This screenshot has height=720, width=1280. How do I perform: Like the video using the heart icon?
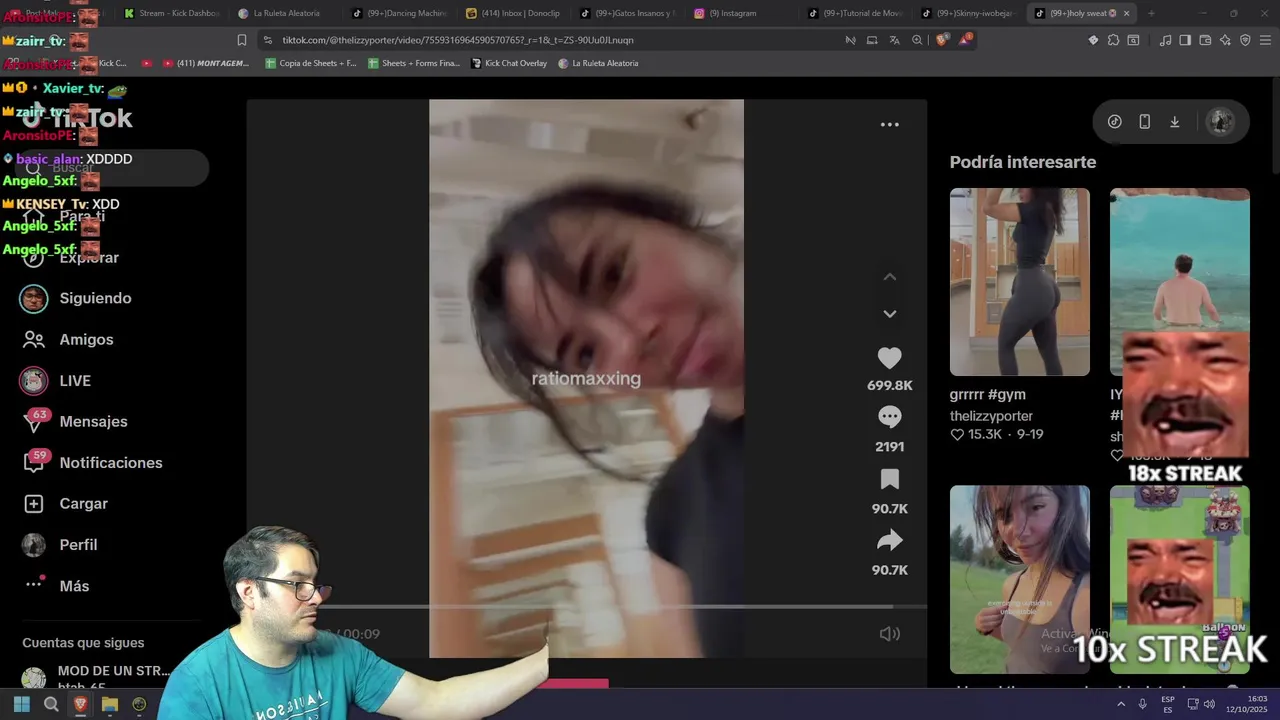tap(889, 358)
